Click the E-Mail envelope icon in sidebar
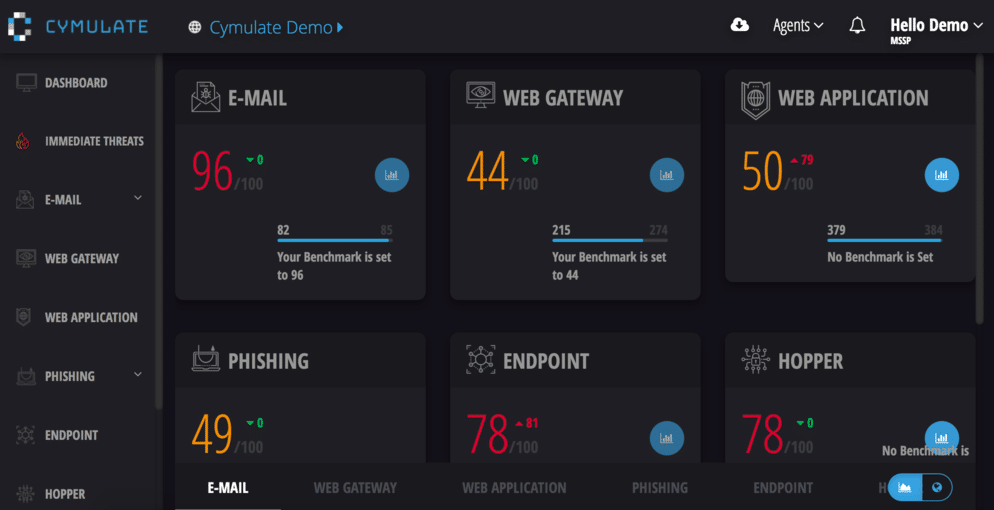Screen dimensions: 994x510 pyautogui.click(x=25, y=200)
